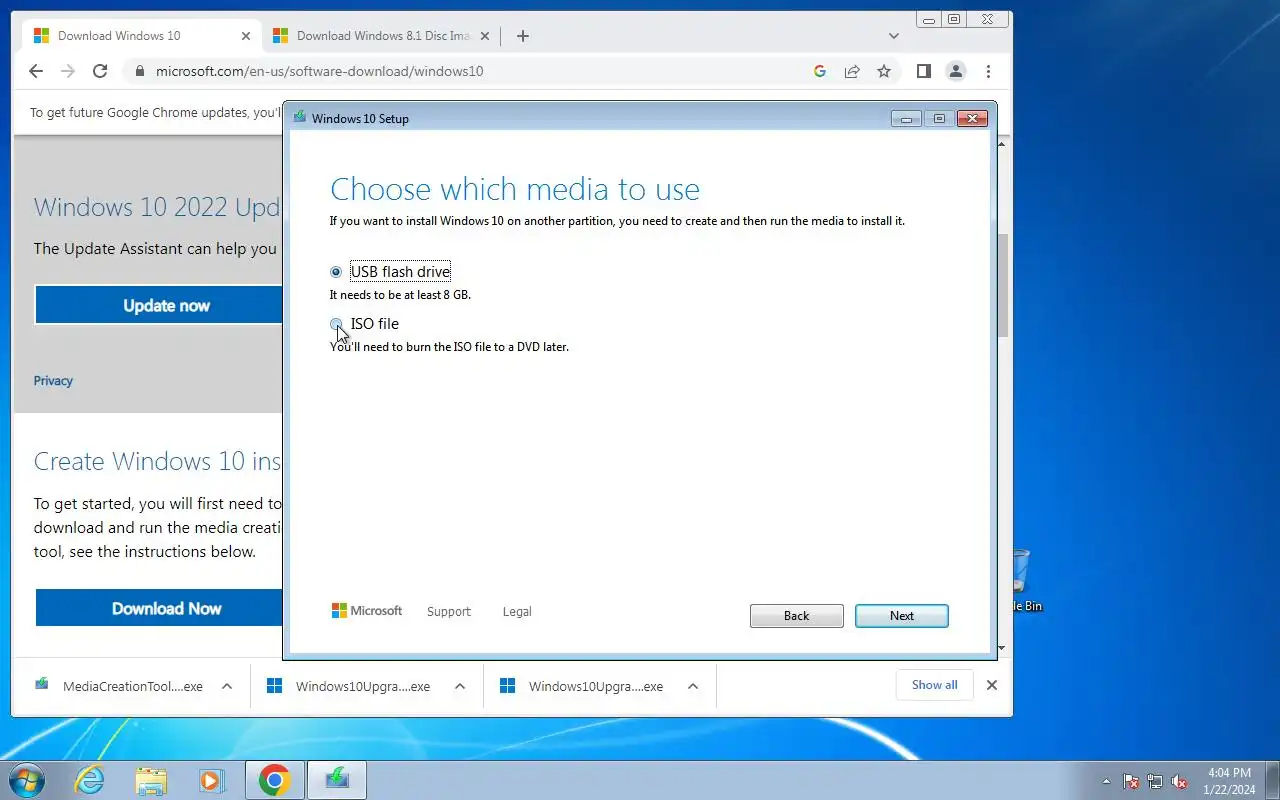This screenshot has height=800, width=1280.
Task: Open a new Chrome tab
Action: click(x=522, y=36)
